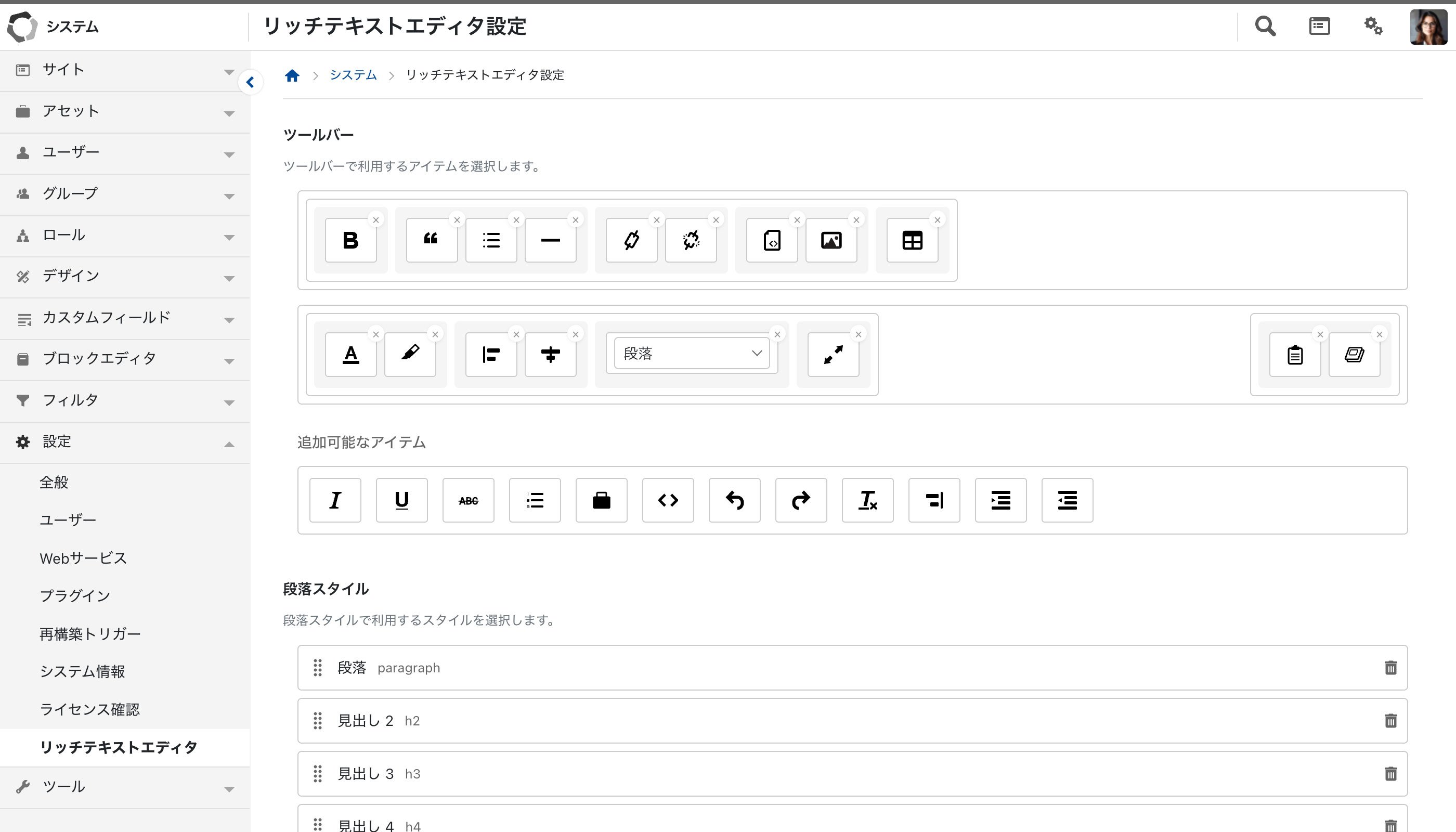Click the search icon in the top bar
Viewport: 1456px width, 832px height.
coord(1265,25)
